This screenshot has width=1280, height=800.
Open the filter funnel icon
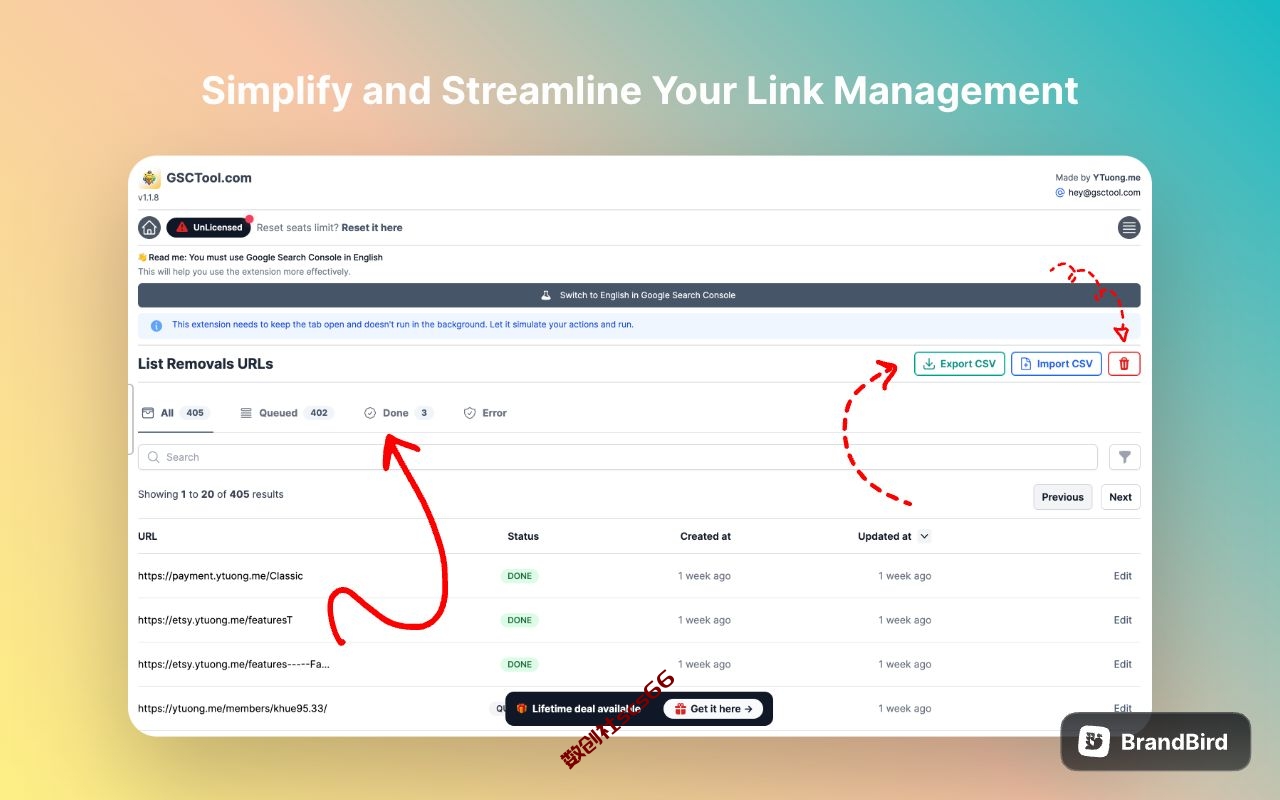pyautogui.click(x=1125, y=457)
